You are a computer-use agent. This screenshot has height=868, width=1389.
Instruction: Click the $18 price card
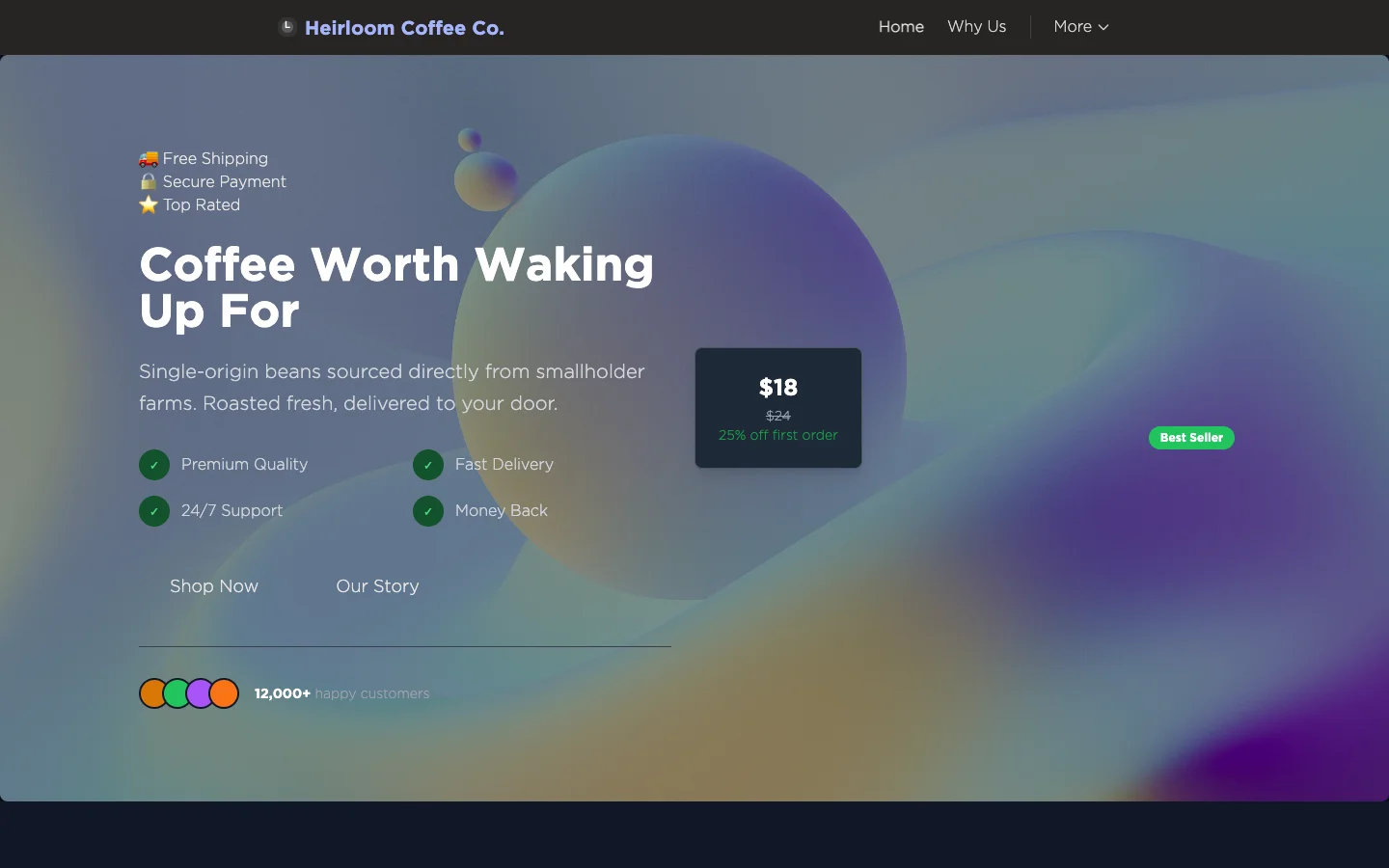click(777, 407)
